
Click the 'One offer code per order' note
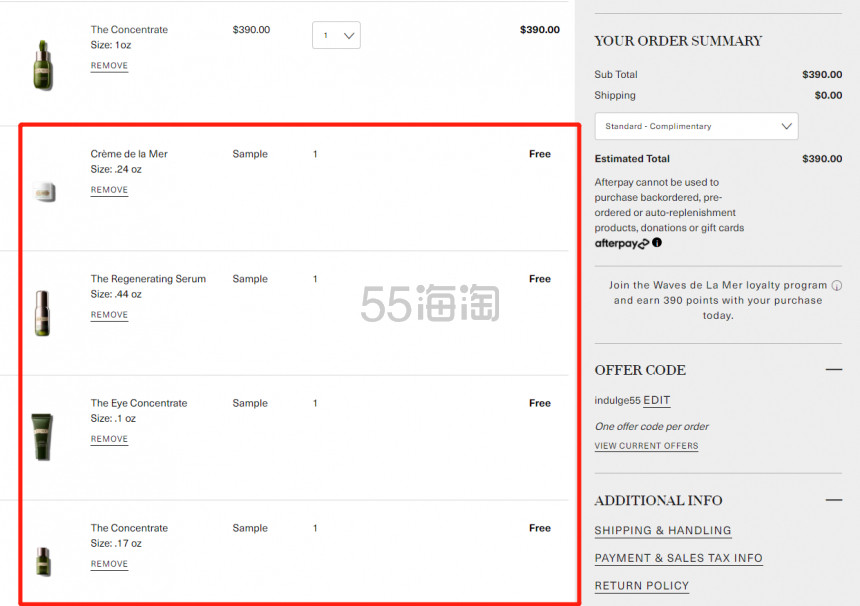pos(652,426)
